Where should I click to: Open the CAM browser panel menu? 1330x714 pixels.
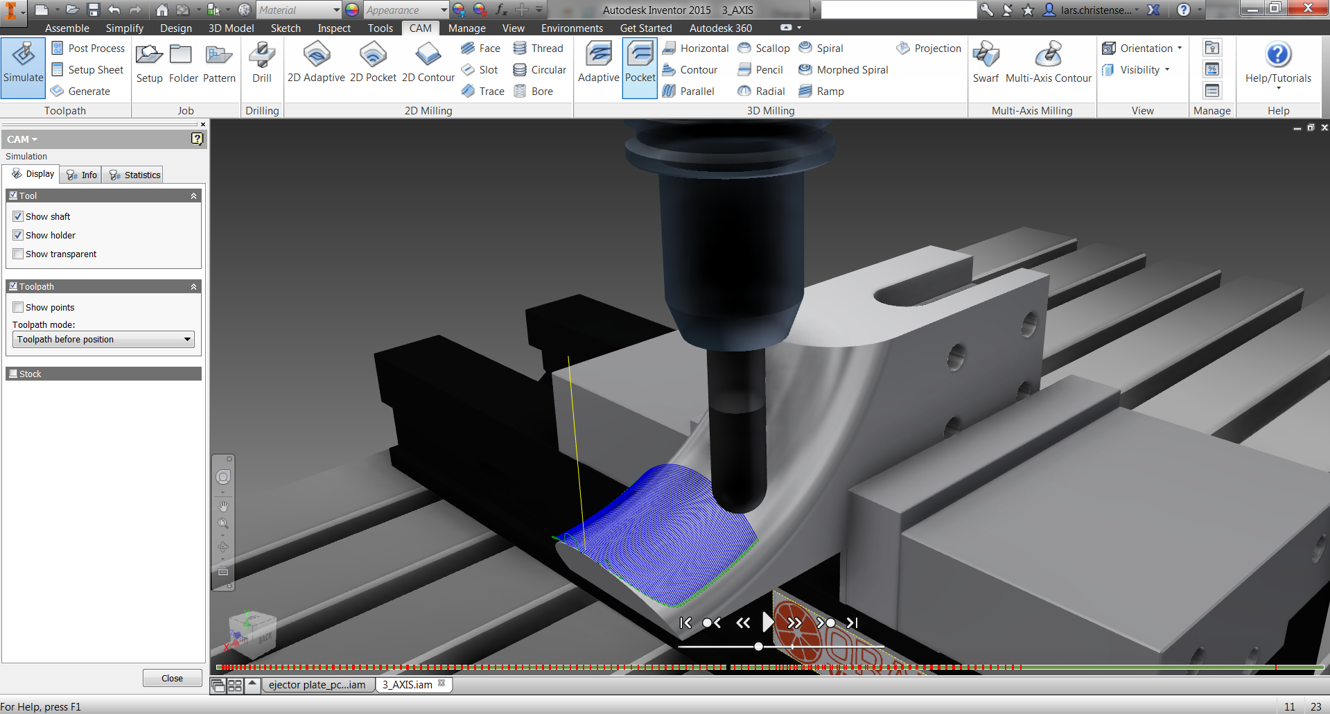[22, 139]
